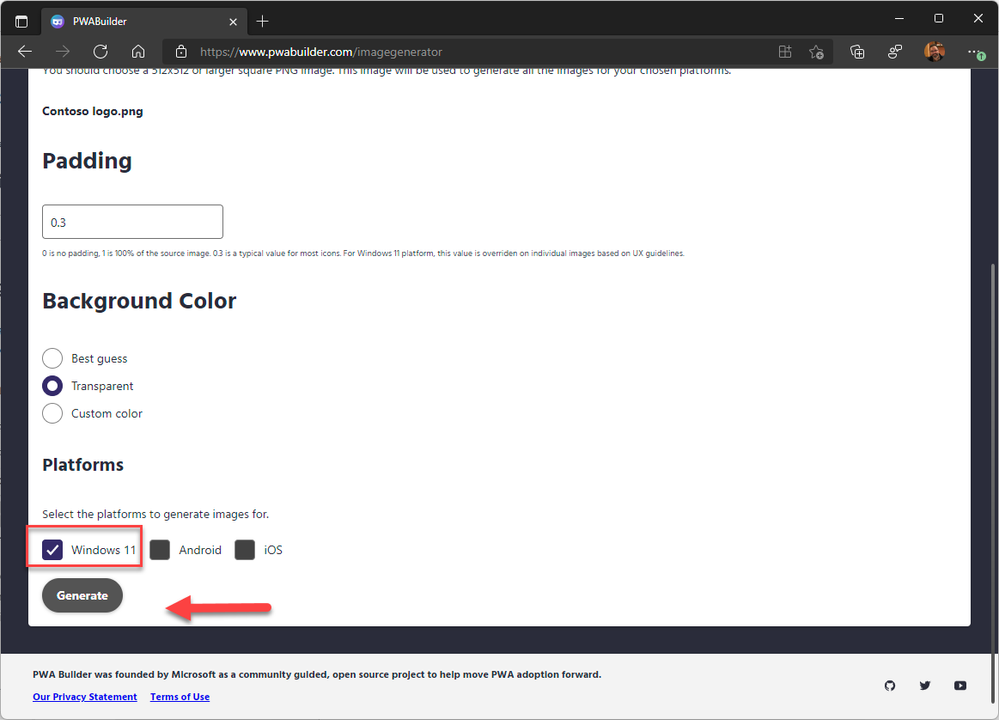Check the Android platform checkbox
The height and width of the screenshot is (720, 999).
160,549
